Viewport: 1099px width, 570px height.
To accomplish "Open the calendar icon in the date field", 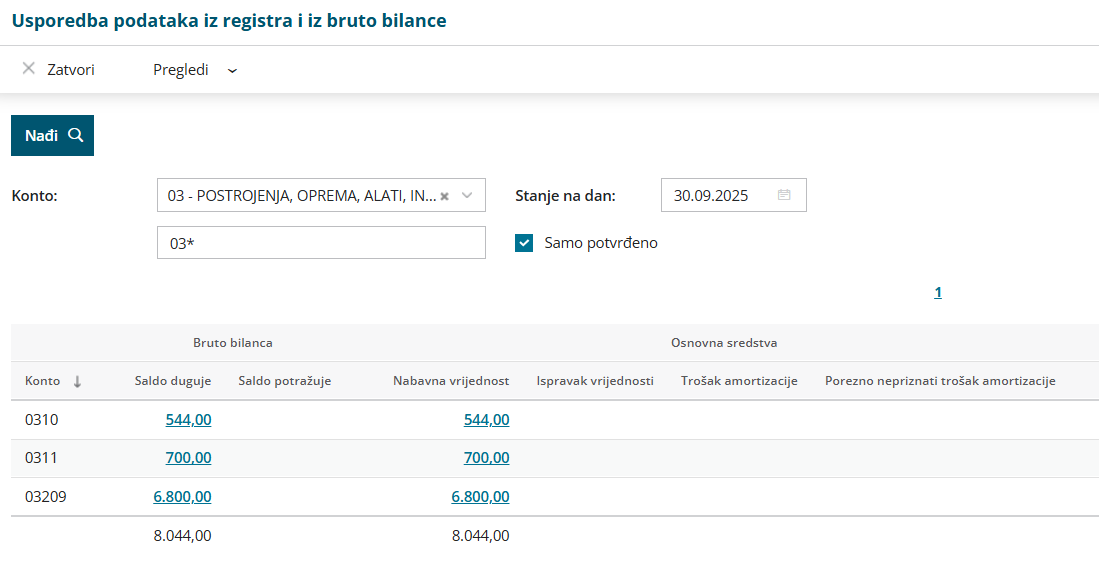I will (x=784, y=195).
